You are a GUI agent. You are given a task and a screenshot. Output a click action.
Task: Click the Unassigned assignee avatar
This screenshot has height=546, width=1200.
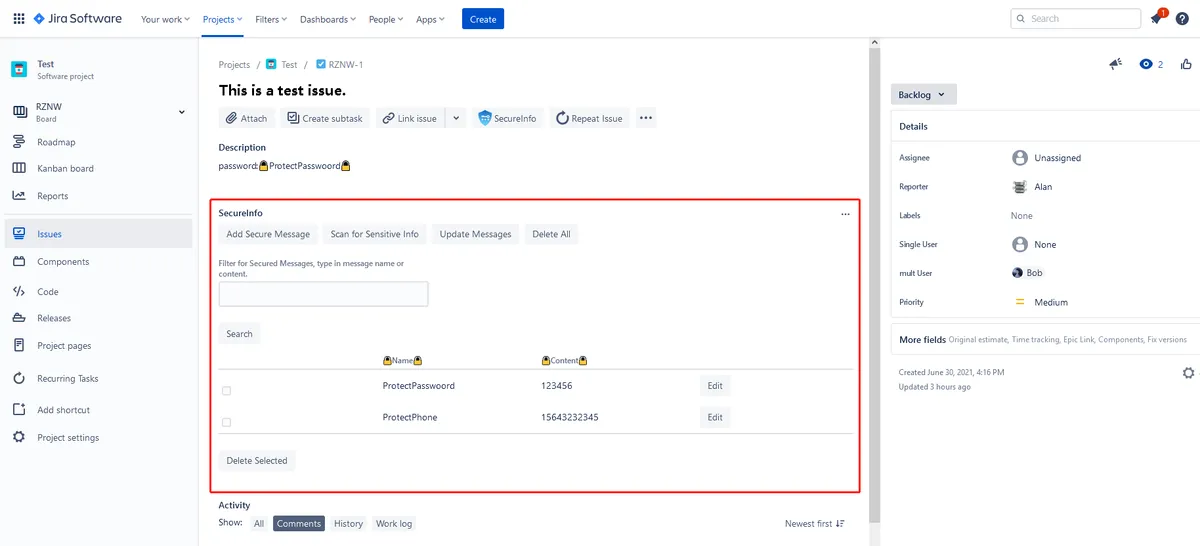tap(1020, 158)
